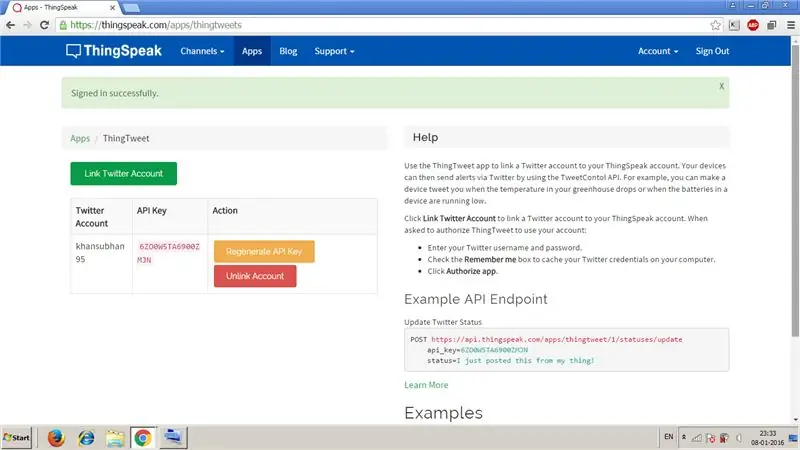Viewport: 800px width, 450px height.
Task: Click the red Unlink Account button
Action: pyautogui.click(x=255, y=276)
